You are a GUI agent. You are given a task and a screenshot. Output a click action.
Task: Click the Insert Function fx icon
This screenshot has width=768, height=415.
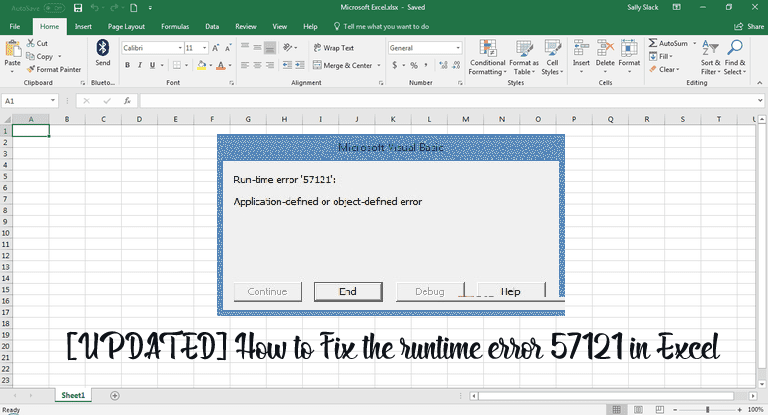click(x=127, y=101)
